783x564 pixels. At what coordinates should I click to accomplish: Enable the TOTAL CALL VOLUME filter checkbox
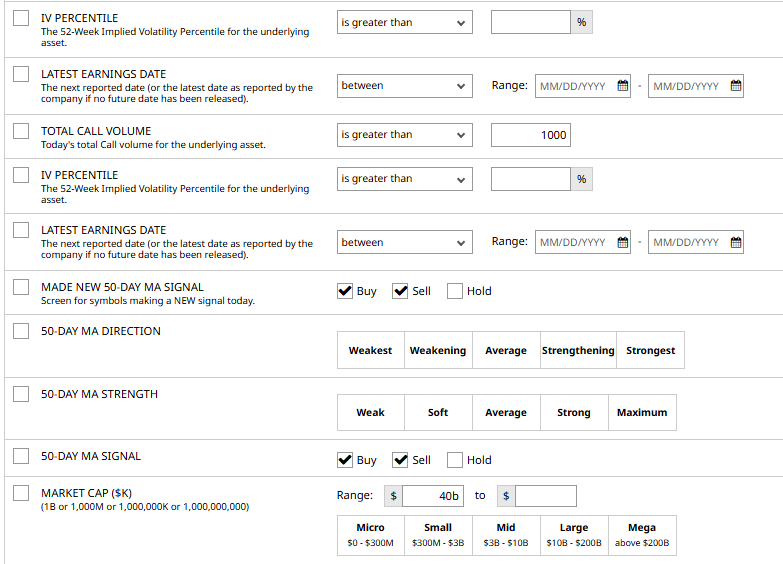[x=21, y=131]
